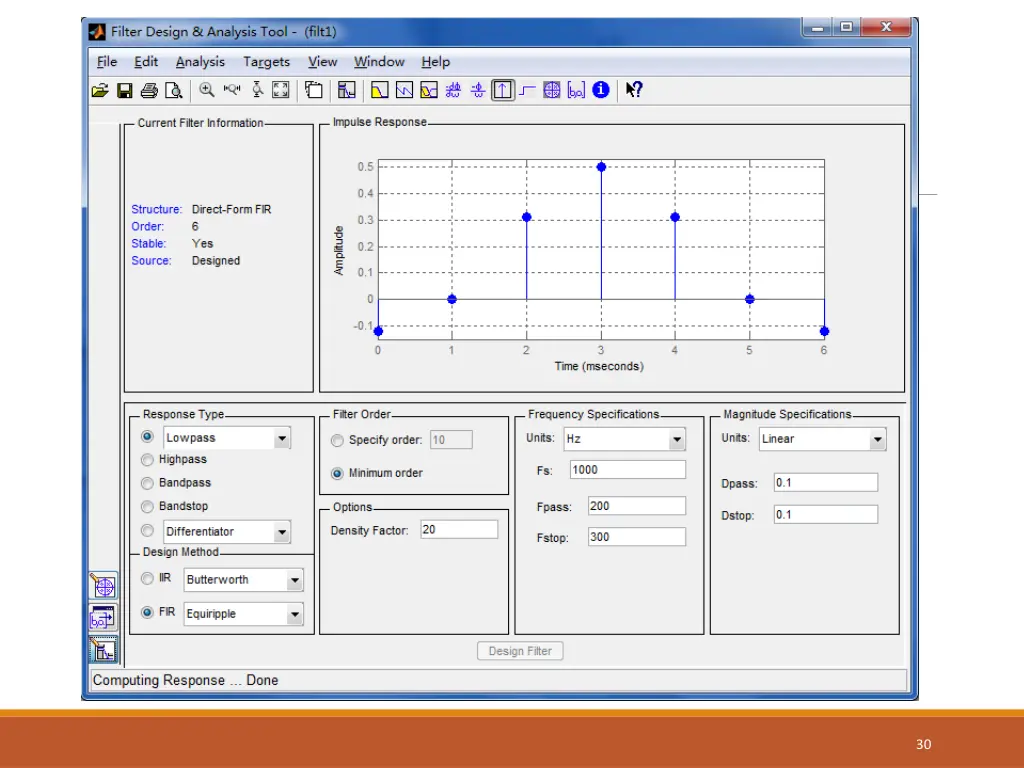Toggle the Impulse Response toolbar button
The width and height of the screenshot is (1024, 768).
[502, 90]
